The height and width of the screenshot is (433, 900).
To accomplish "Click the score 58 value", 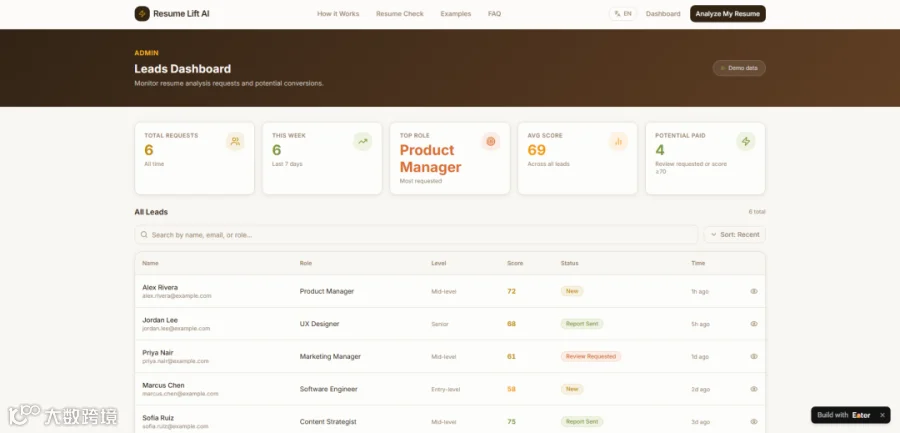I will pyautogui.click(x=511, y=389).
